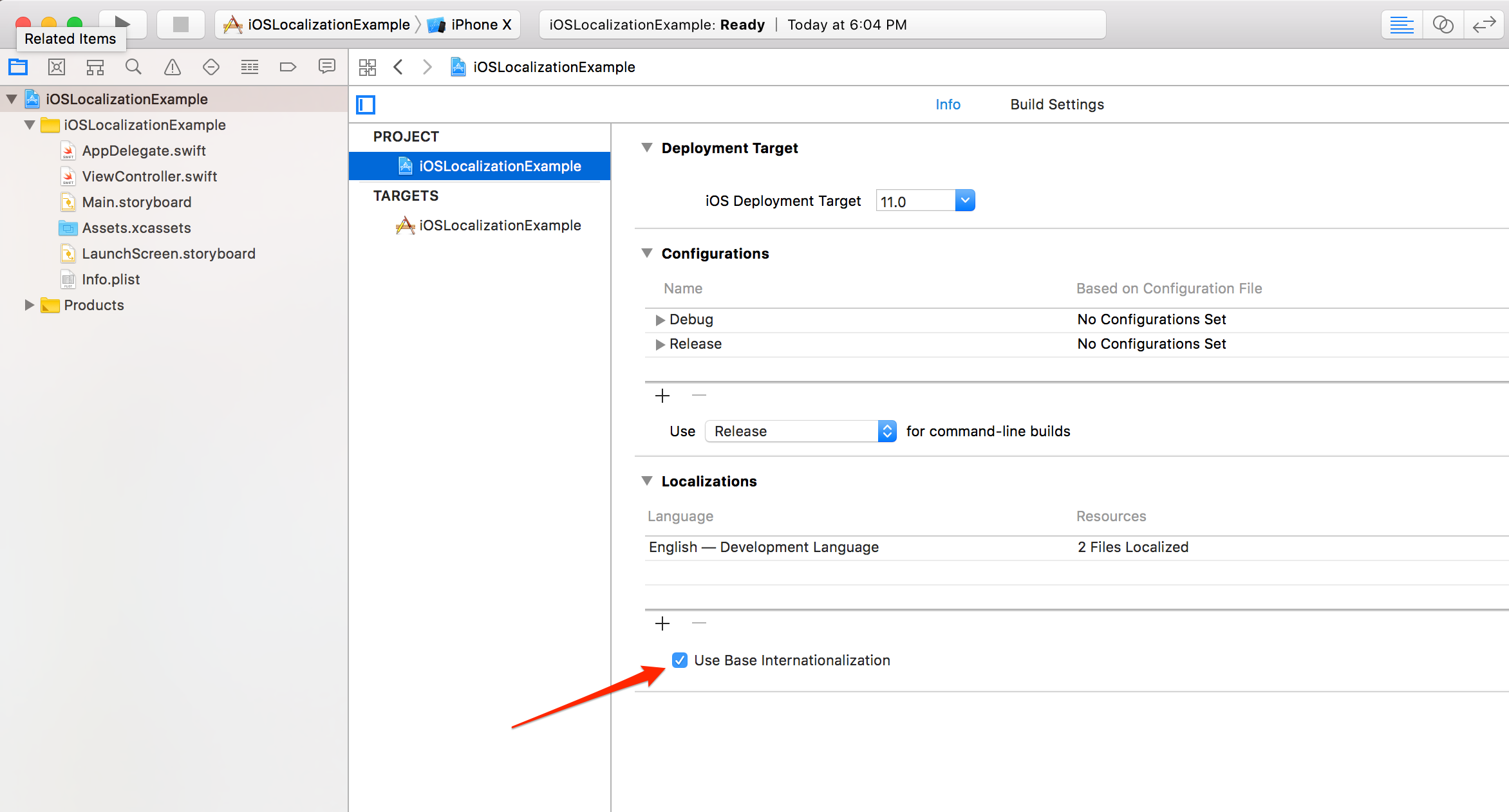Viewport: 1509px width, 812px height.
Task: Hide the project and targets list
Action: click(366, 104)
